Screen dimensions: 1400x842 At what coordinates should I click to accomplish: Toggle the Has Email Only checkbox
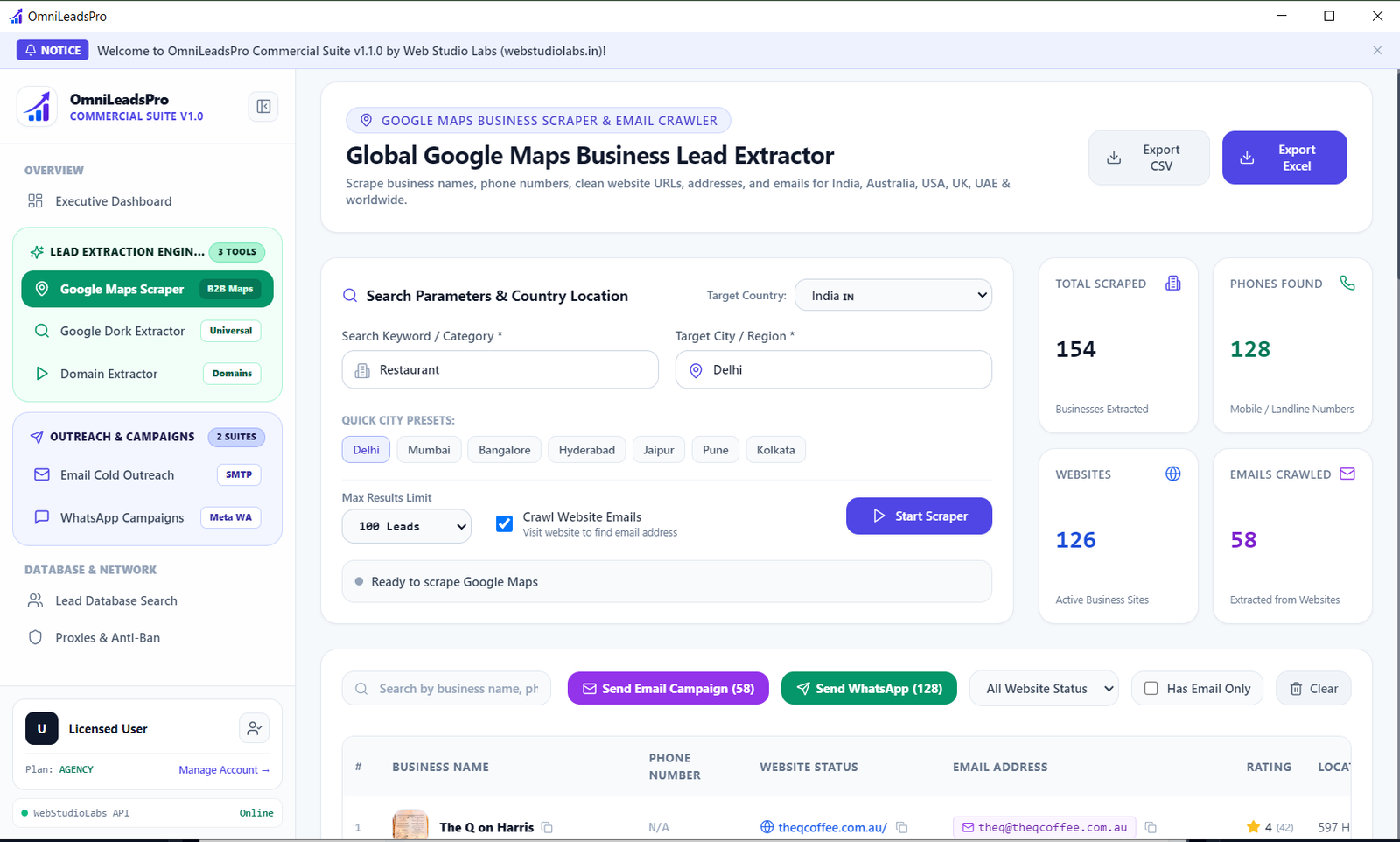coord(1151,689)
